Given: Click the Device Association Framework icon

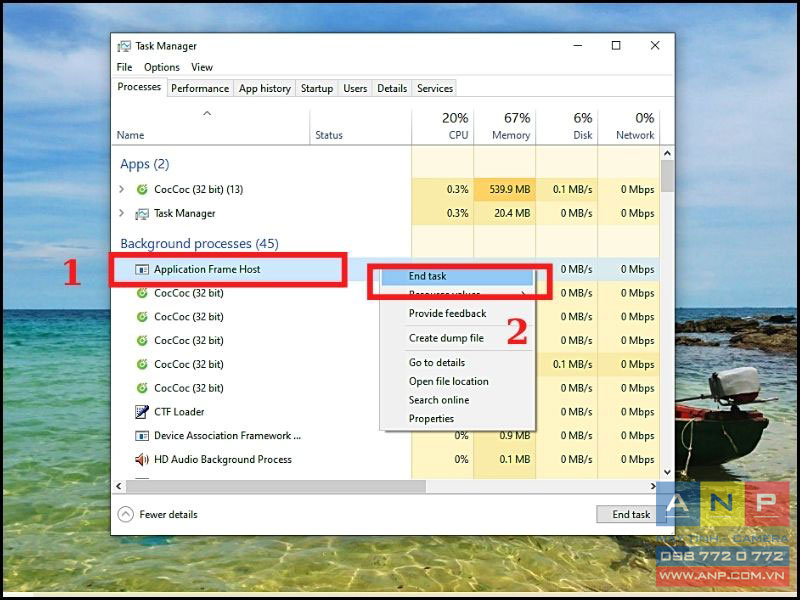Looking at the screenshot, I should (x=142, y=436).
